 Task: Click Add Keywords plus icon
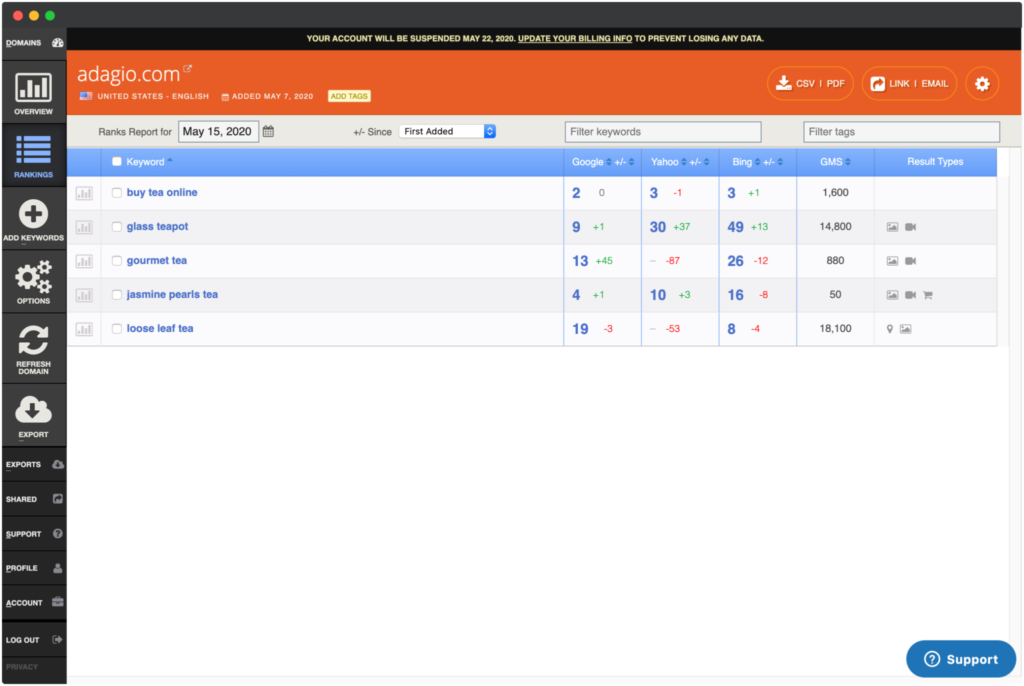(33, 214)
